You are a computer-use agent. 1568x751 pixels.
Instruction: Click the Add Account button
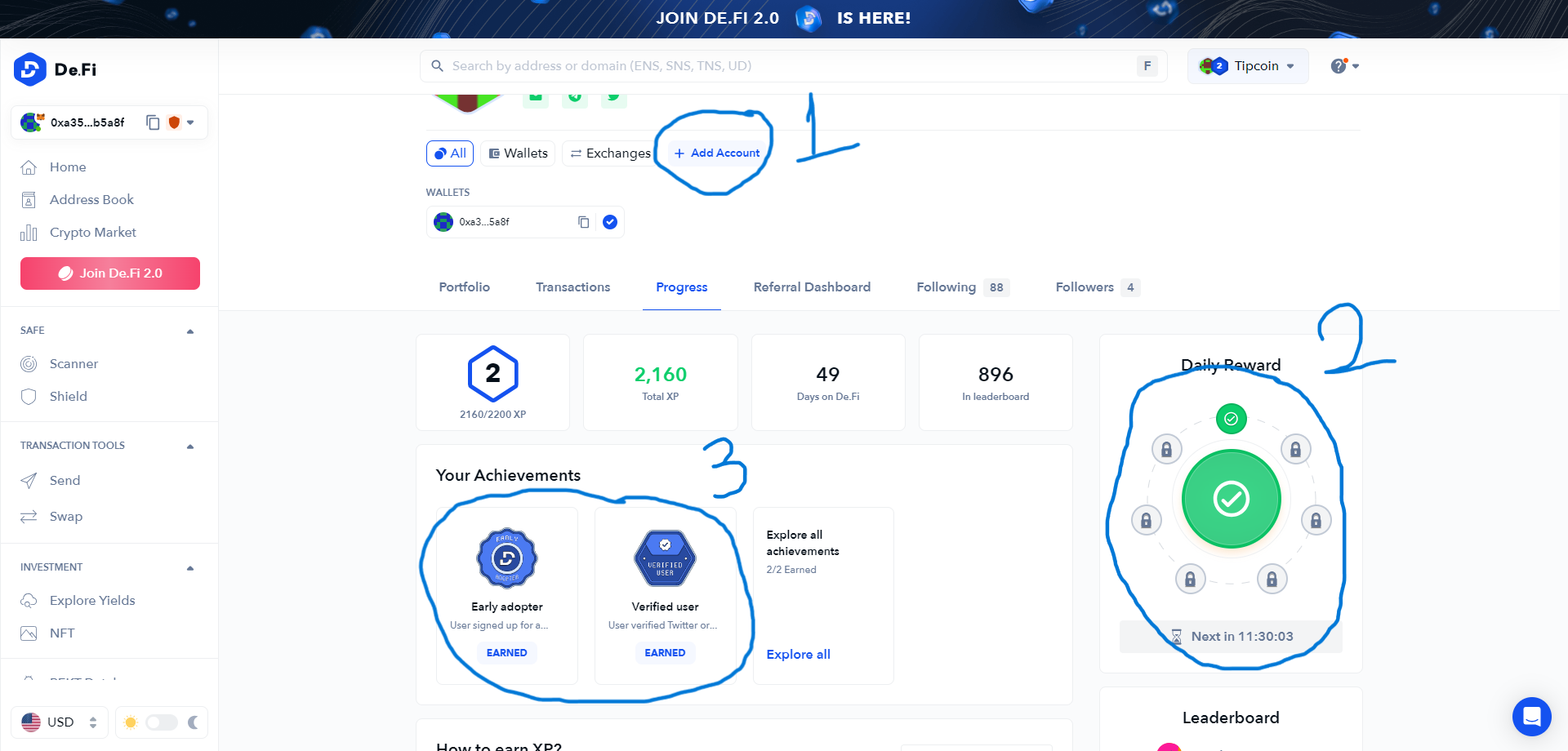(x=717, y=153)
